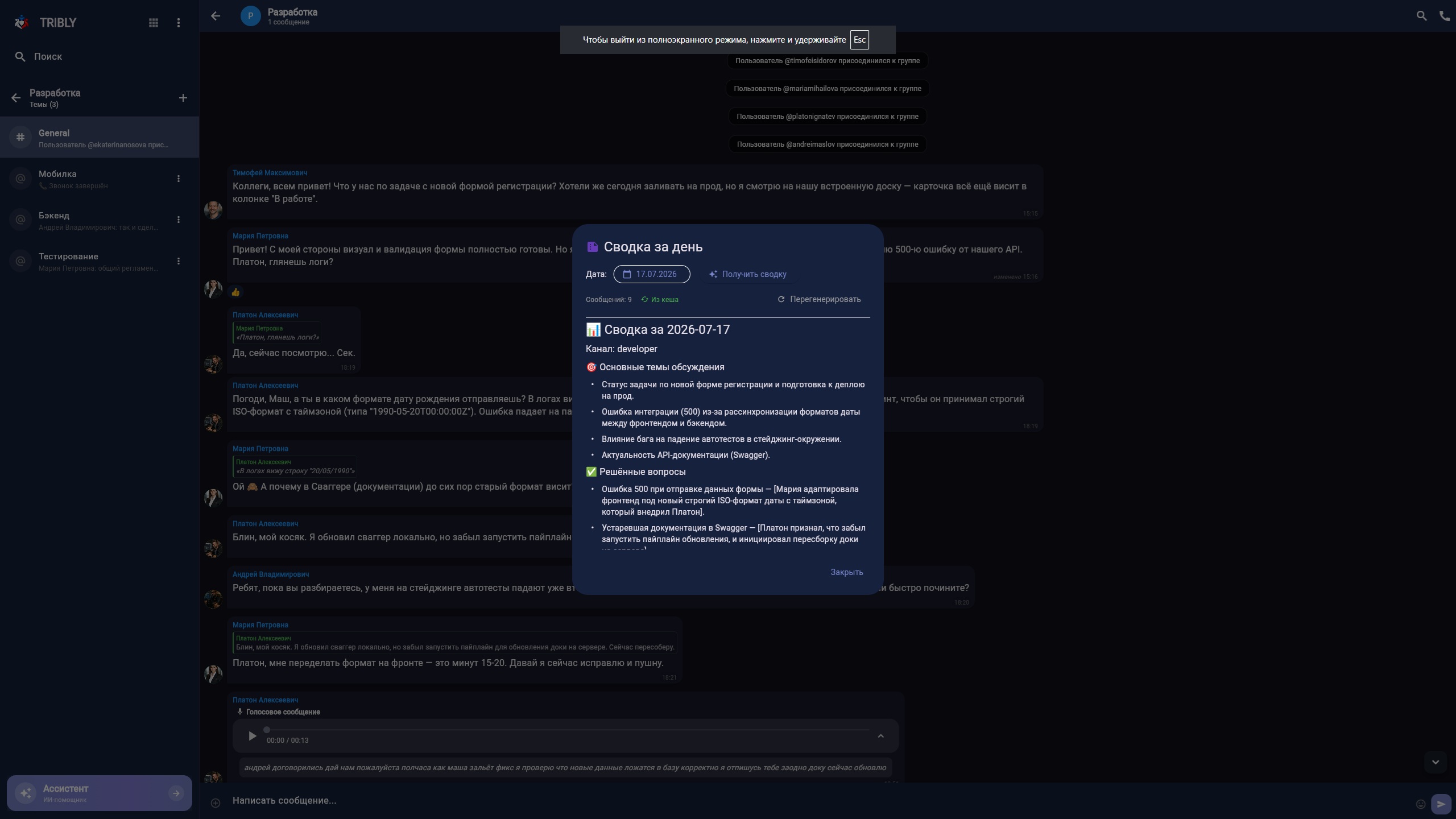Click the Сводка за день title icon

[592, 247]
